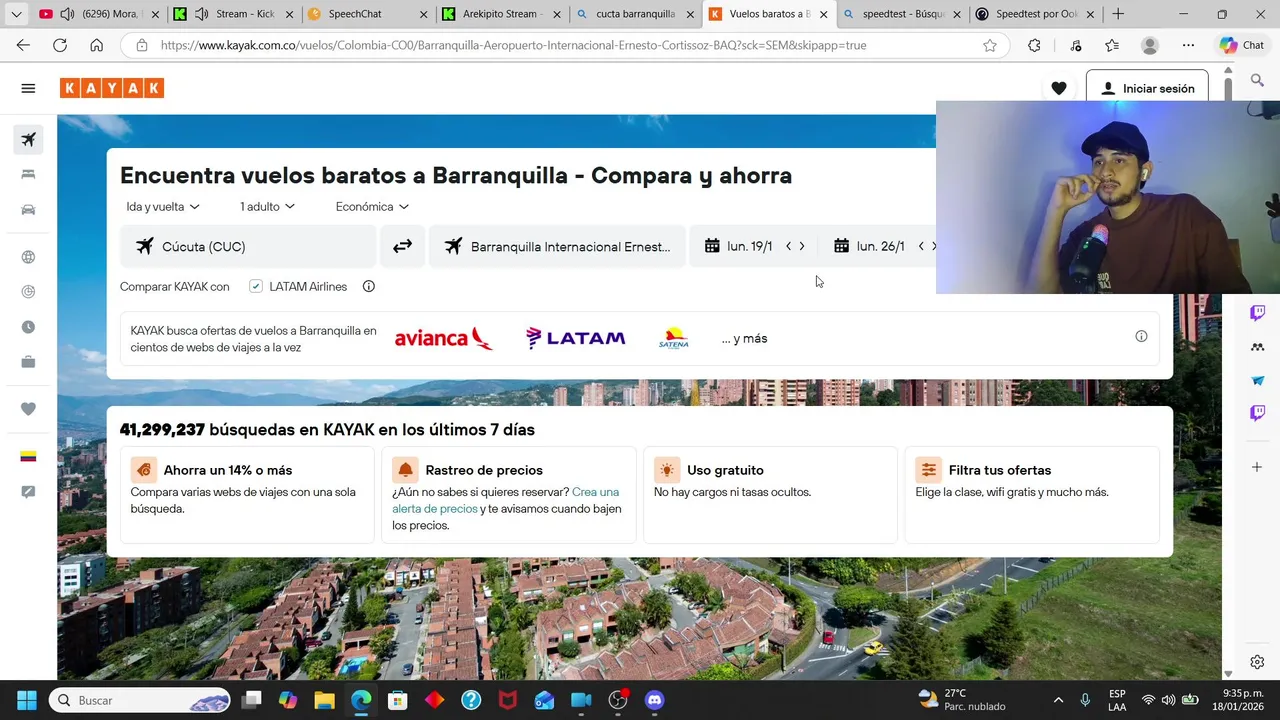
Task: Open the feedback icon in left sidebar
Action: tap(28, 492)
